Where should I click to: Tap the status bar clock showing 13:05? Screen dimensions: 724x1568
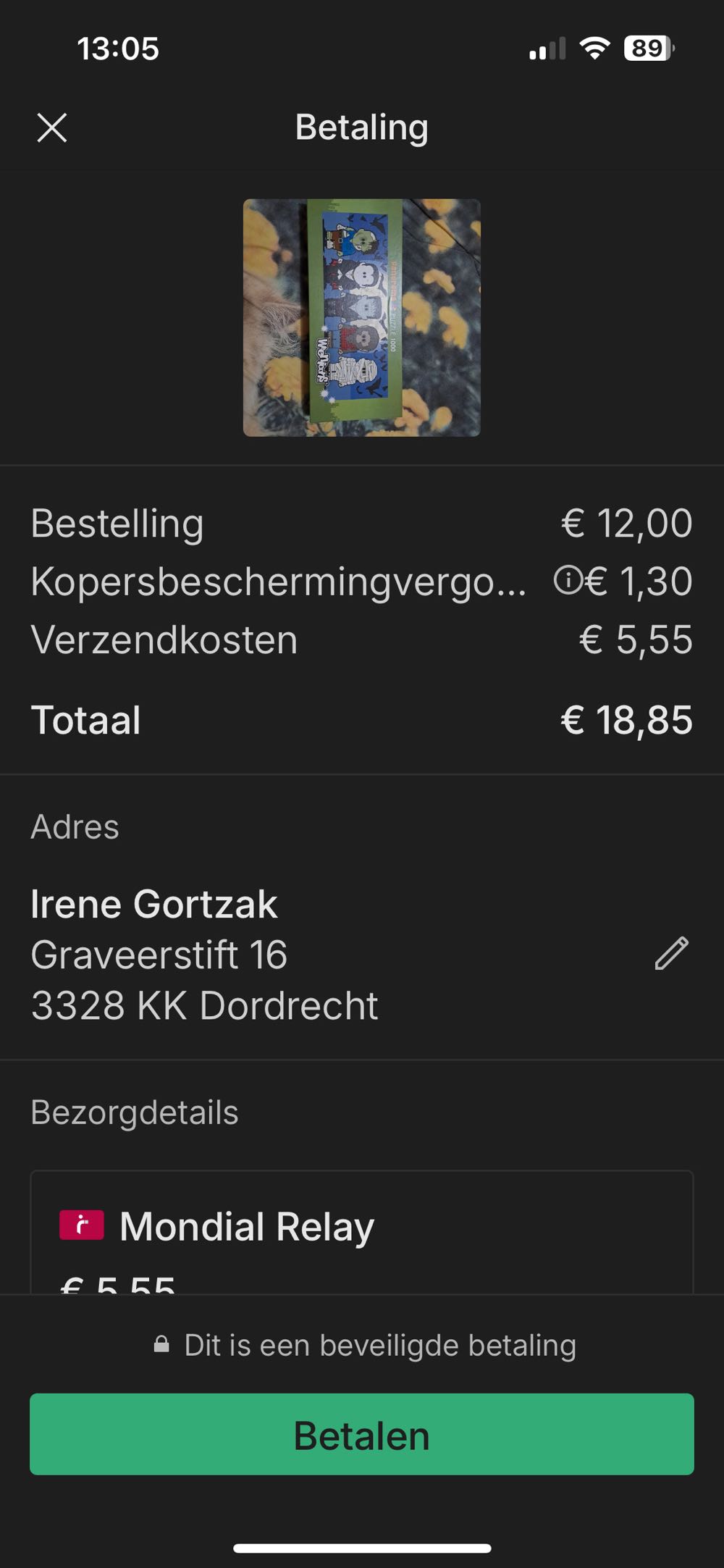118,49
